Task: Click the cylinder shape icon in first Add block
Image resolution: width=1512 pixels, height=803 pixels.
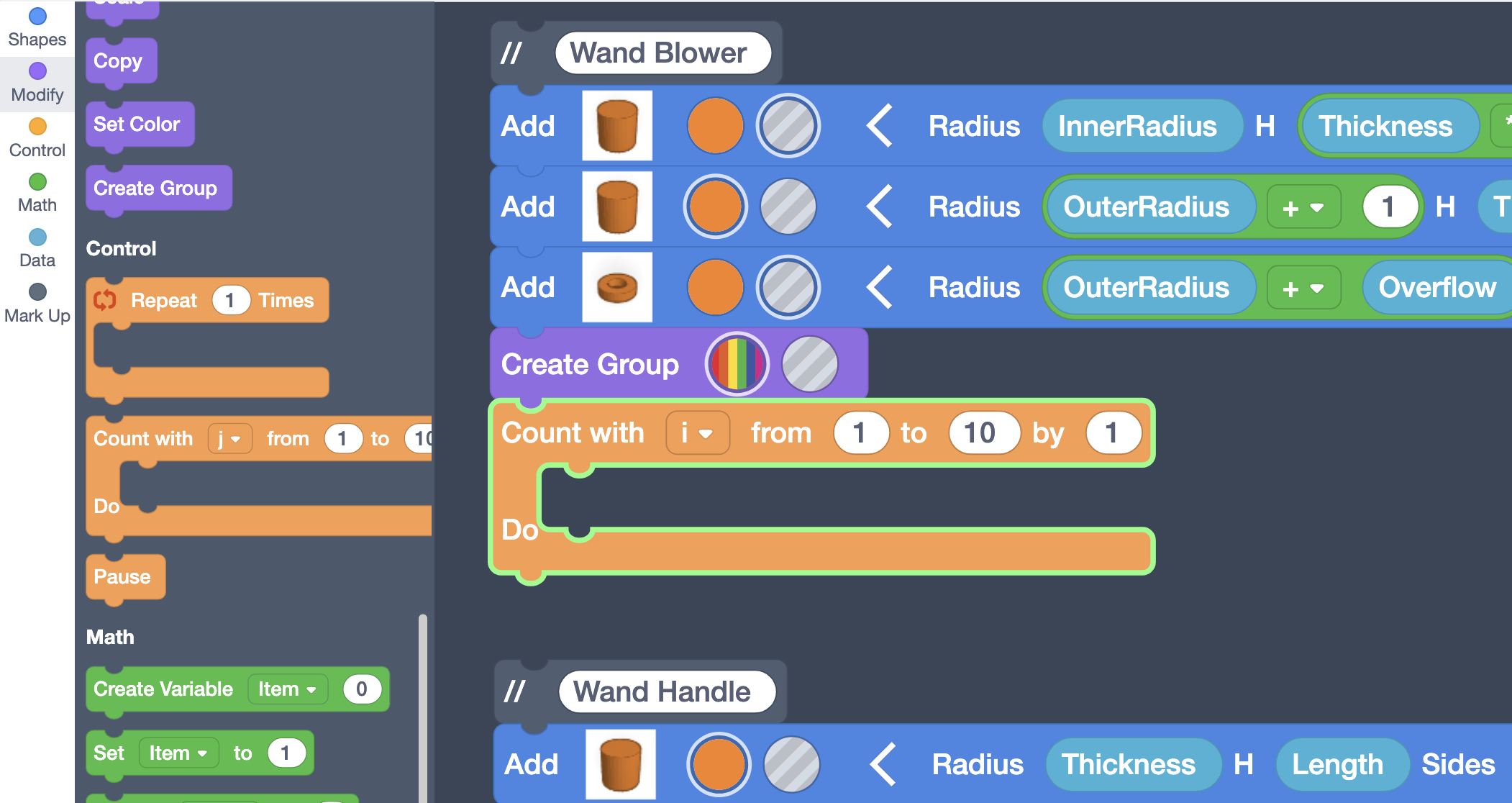Action: coord(617,125)
